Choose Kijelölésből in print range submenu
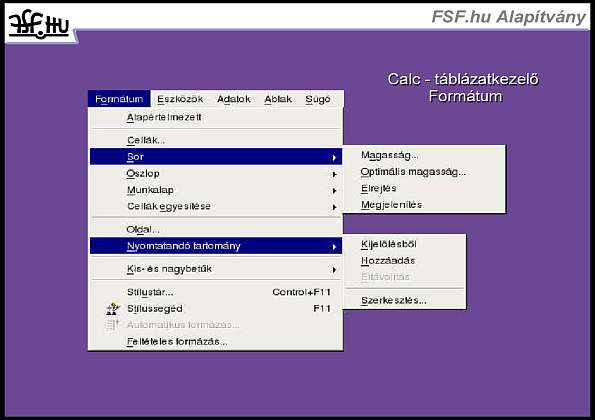595x420 pixels. [x=405, y=244]
